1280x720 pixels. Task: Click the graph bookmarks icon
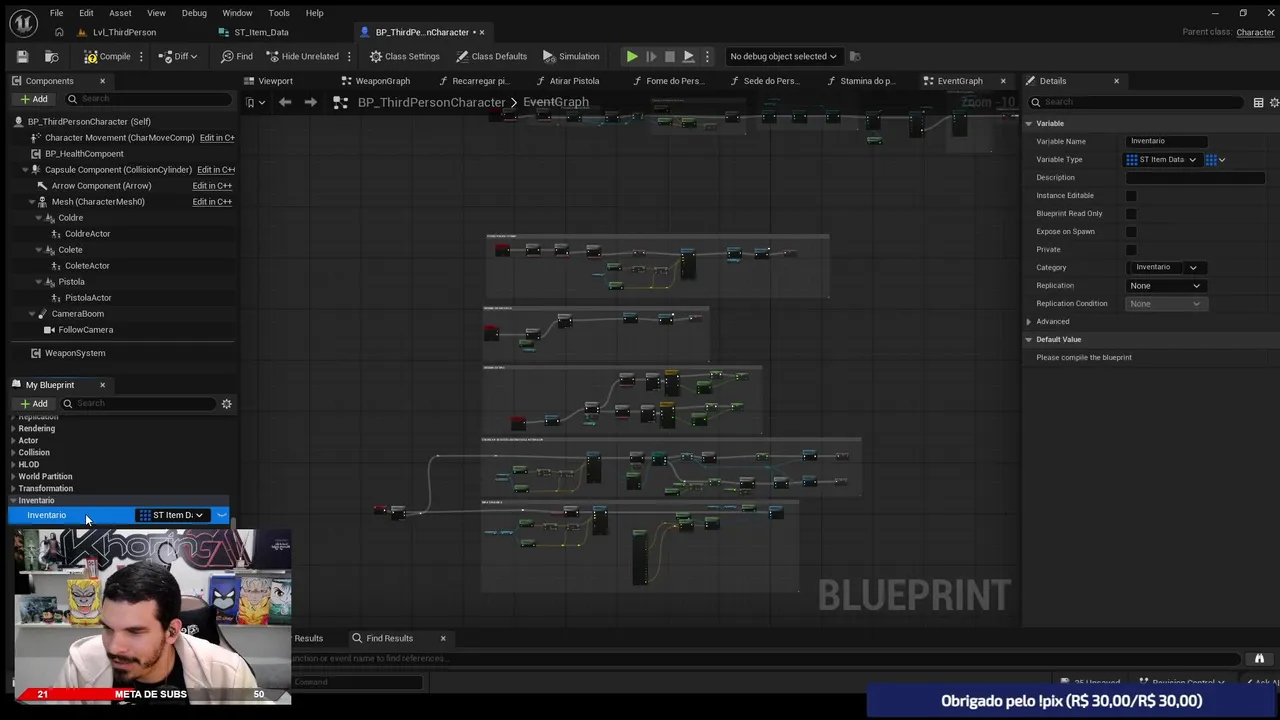pos(254,102)
